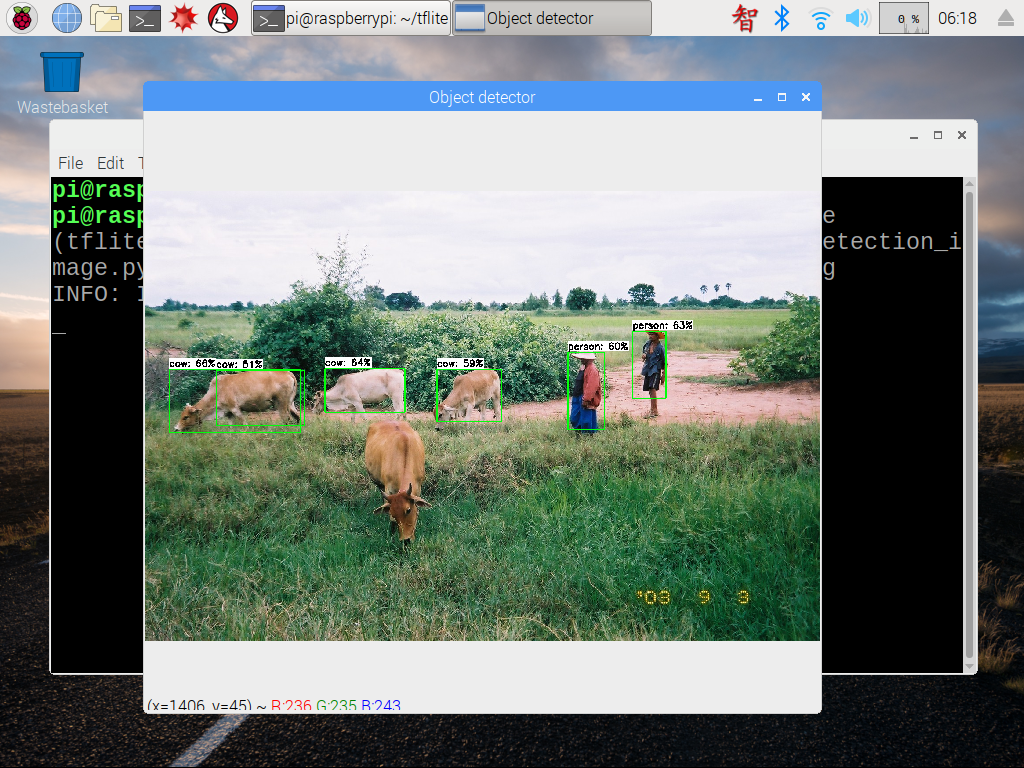The width and height of the screenshot is (1024, 768).
Task: Click the terminal vertical scrollbar
Action: (970, 424)
